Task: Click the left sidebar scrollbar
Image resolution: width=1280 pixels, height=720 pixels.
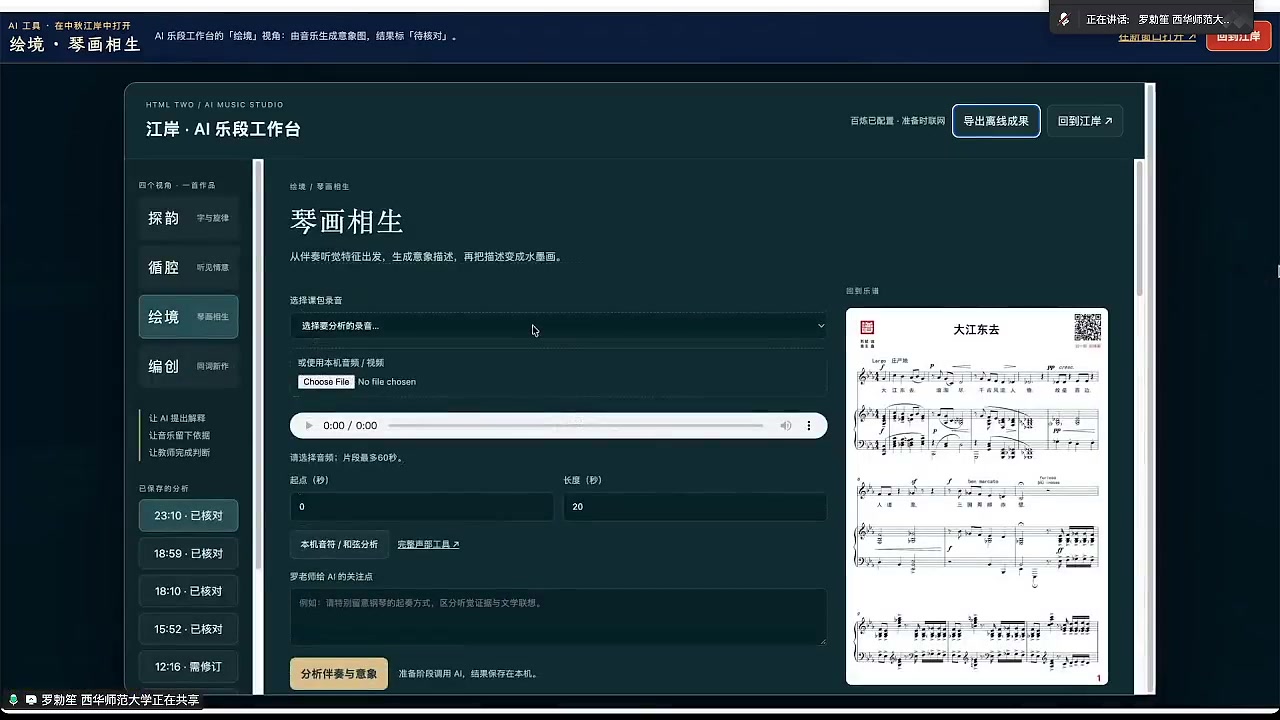Action: click(x=258, y=425)
